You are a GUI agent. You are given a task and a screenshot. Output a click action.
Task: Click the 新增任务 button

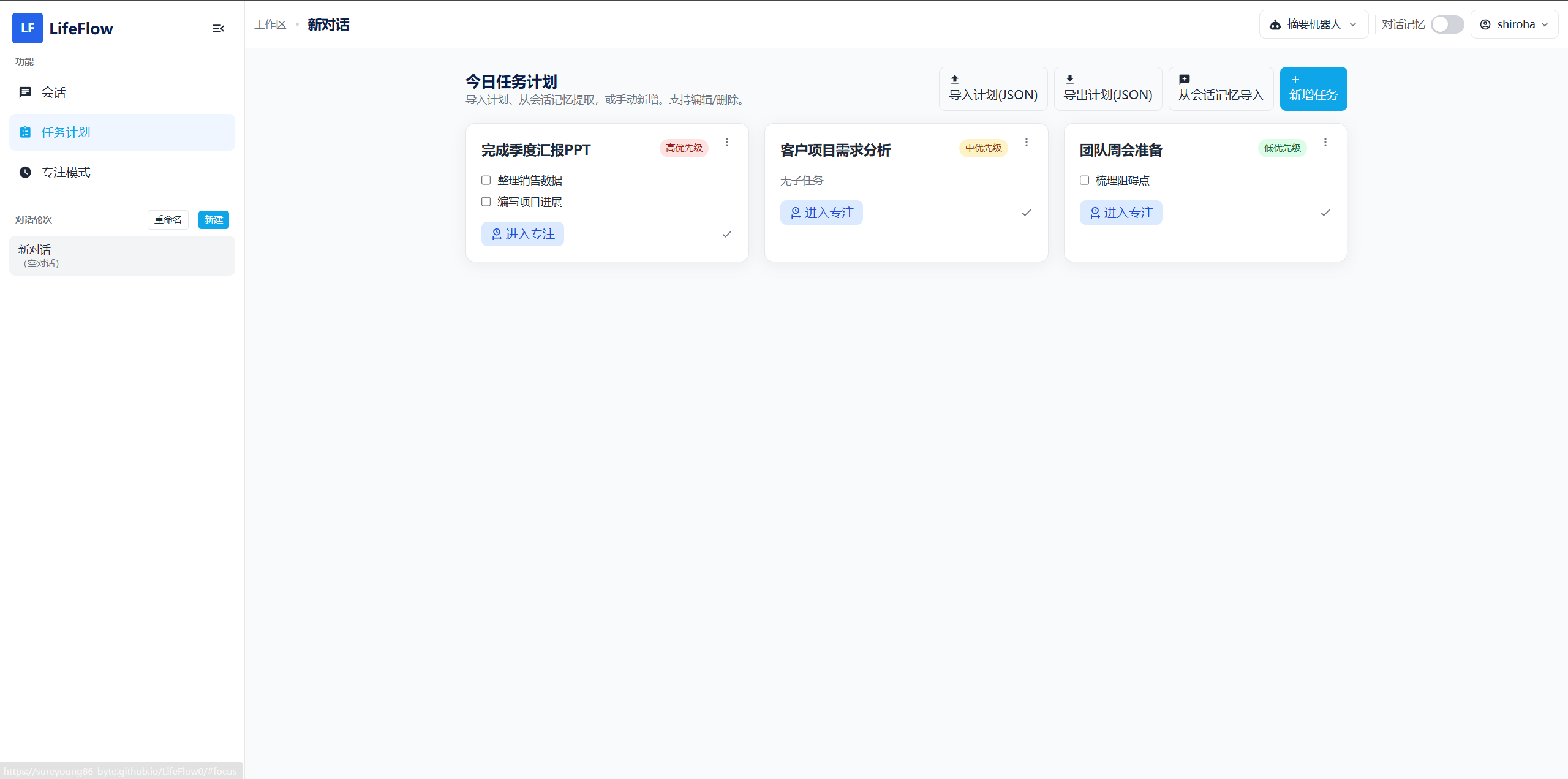[x=1313, y=88]
